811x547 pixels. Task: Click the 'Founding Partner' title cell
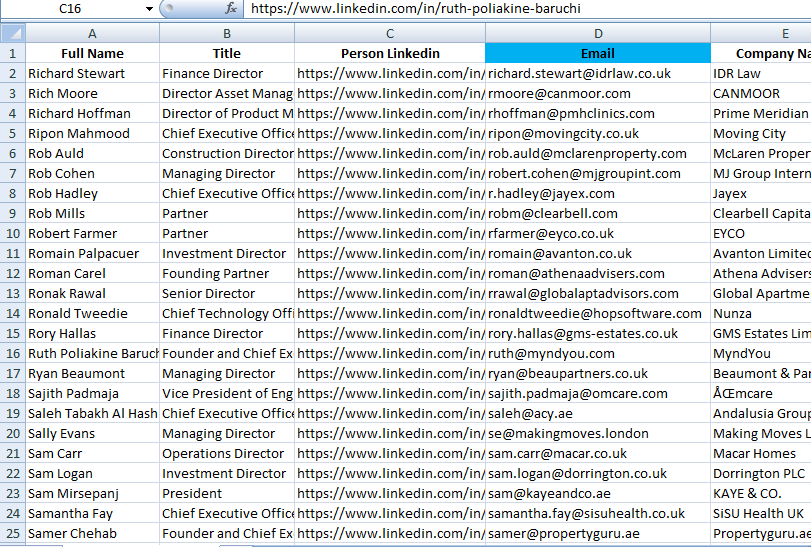point(227,274)
